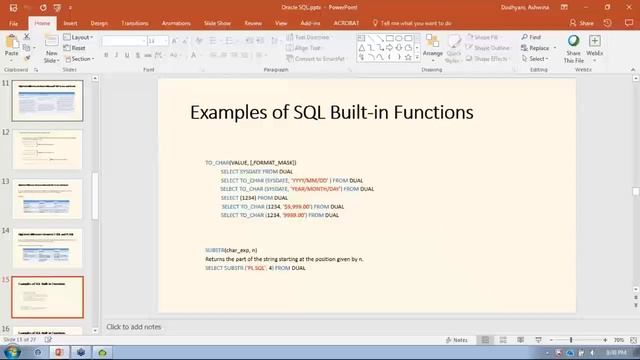Viewport: 640px width, 360px height.
Task: Open the Layout dropdown
Action: click(78, 37)
